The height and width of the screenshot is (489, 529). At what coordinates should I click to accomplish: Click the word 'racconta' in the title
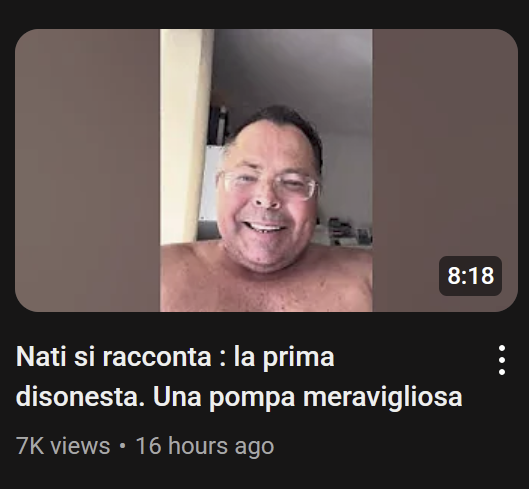[157, 357]
